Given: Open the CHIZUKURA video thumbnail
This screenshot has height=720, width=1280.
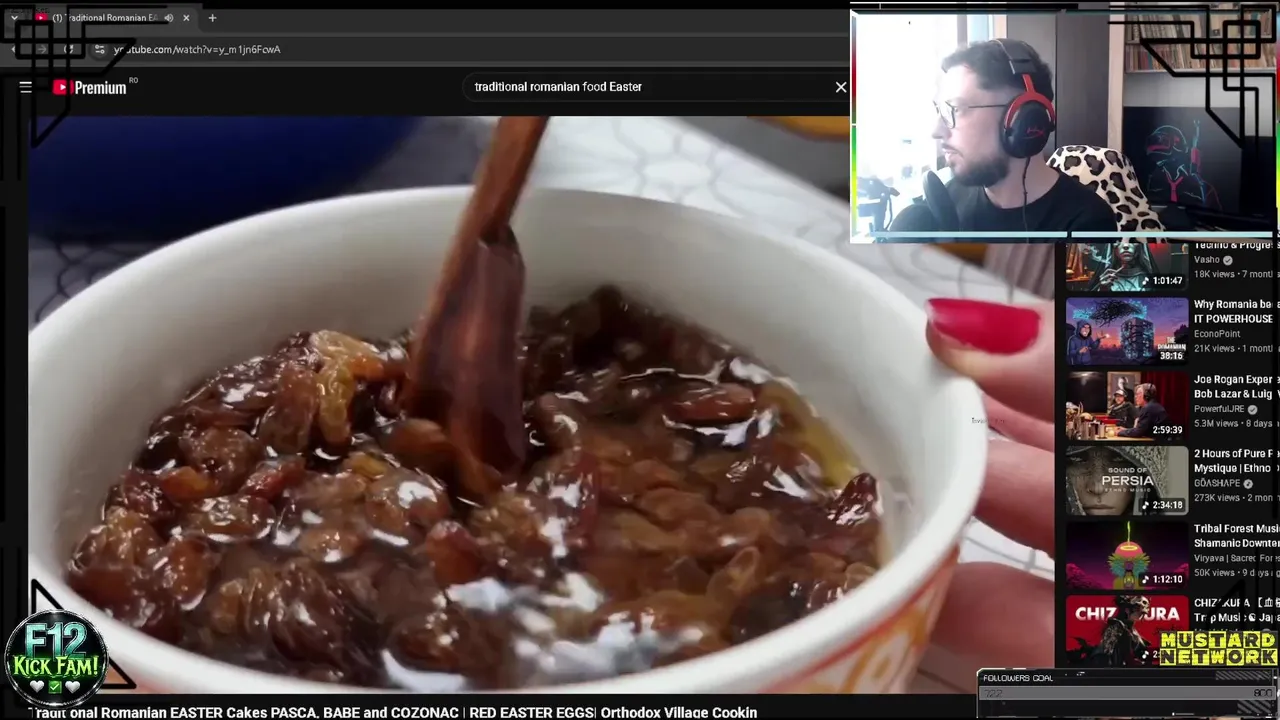Looking at the screenshot, I should (1127, 630).
